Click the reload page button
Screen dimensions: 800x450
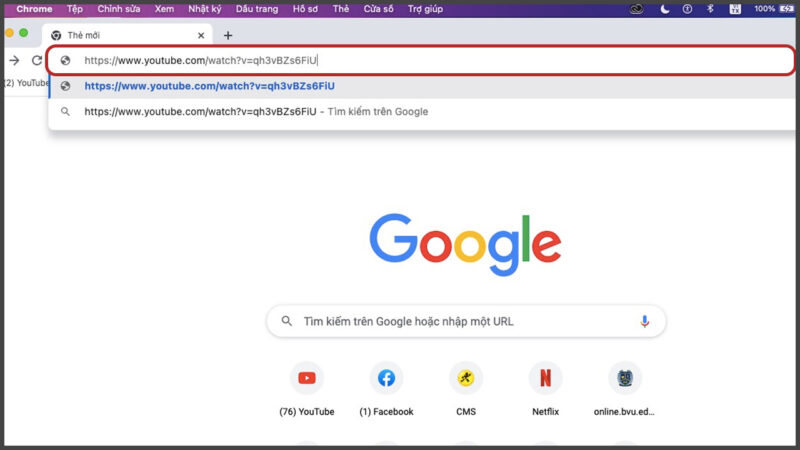tap(37, 60)
